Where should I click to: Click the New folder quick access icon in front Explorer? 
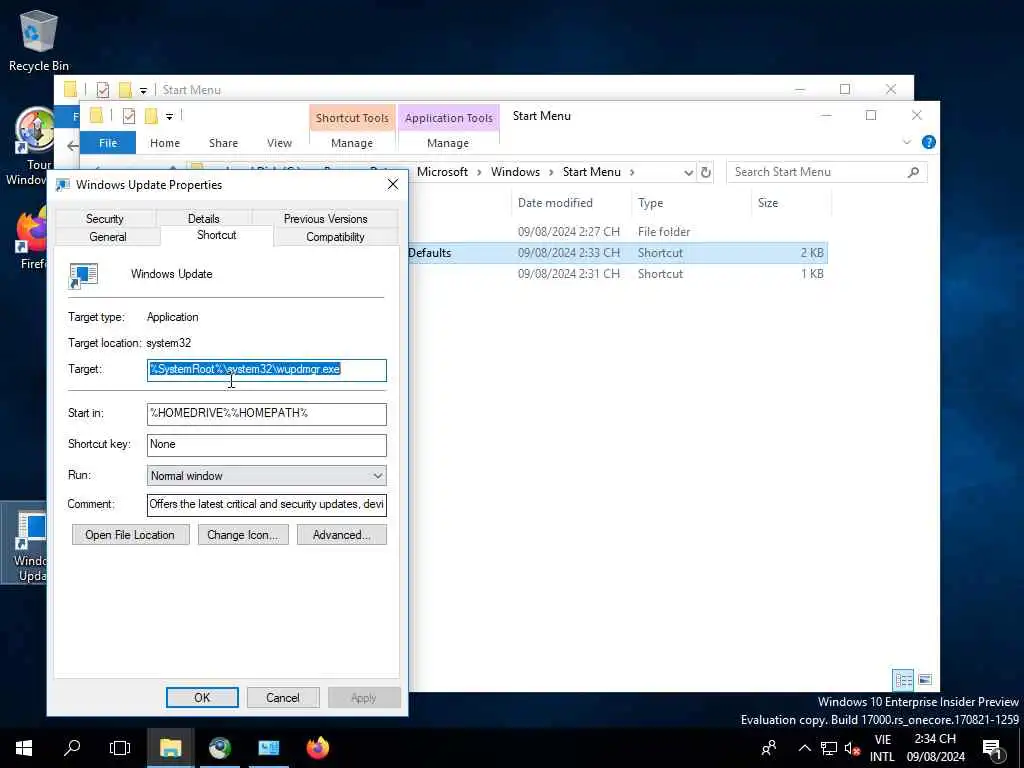151,116
